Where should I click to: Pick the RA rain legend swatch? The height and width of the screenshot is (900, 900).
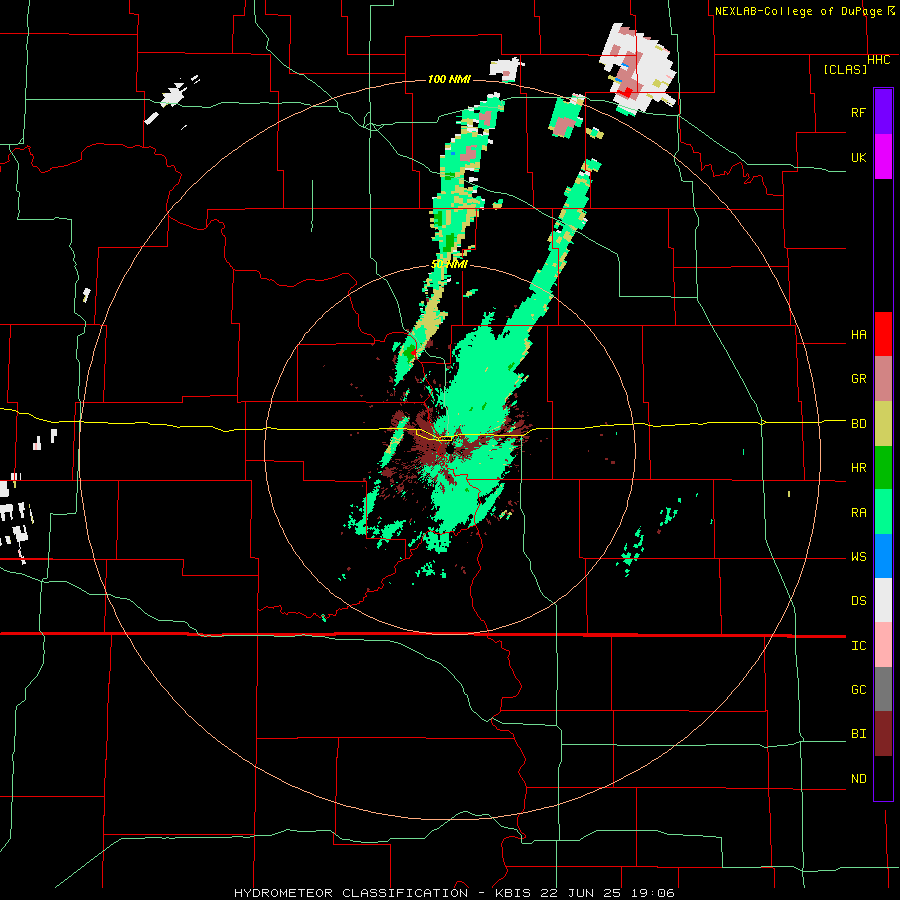pyautogui.click(x=883, y=512)
